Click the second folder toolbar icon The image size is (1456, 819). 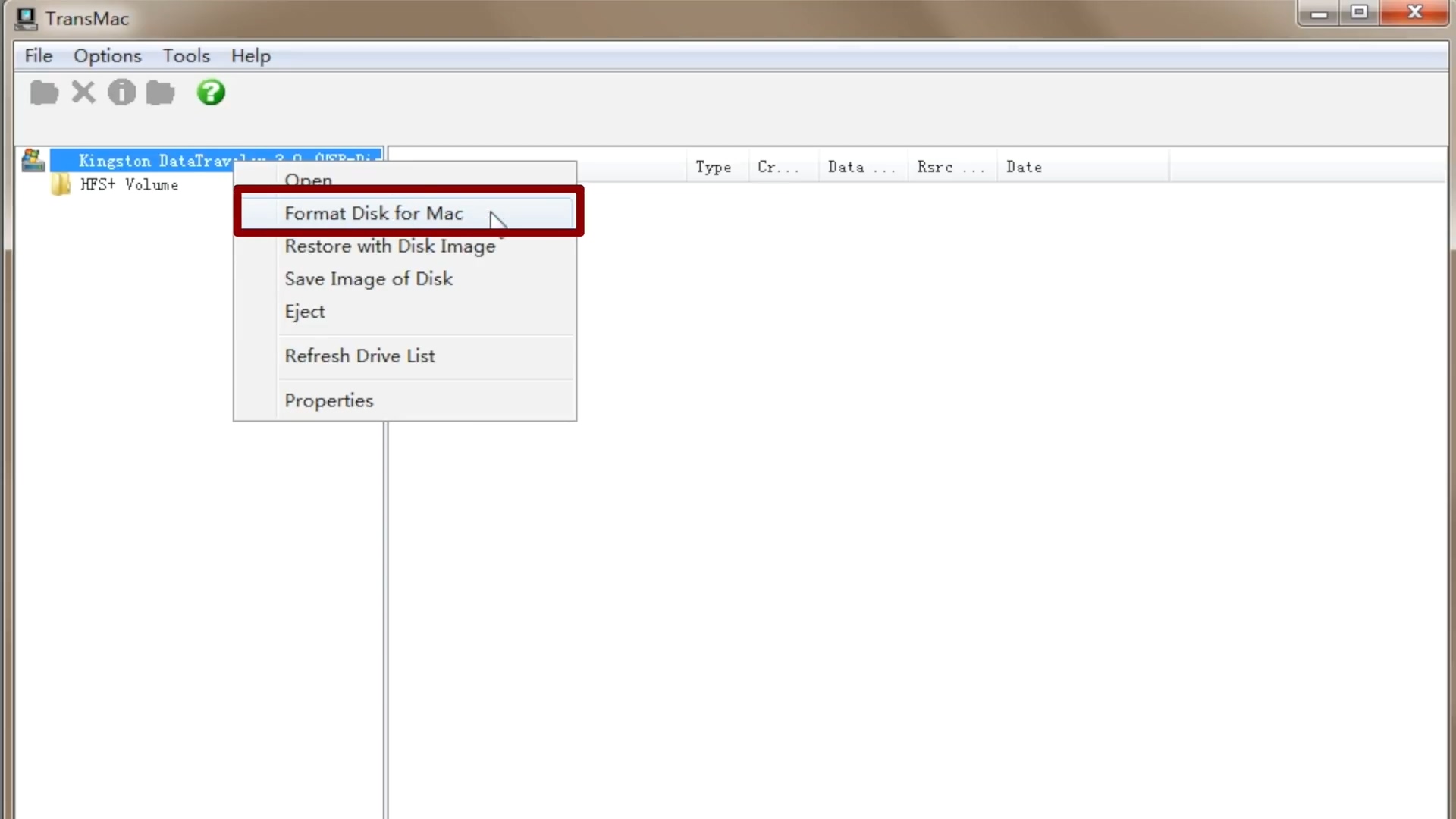(x=160, y=93)
